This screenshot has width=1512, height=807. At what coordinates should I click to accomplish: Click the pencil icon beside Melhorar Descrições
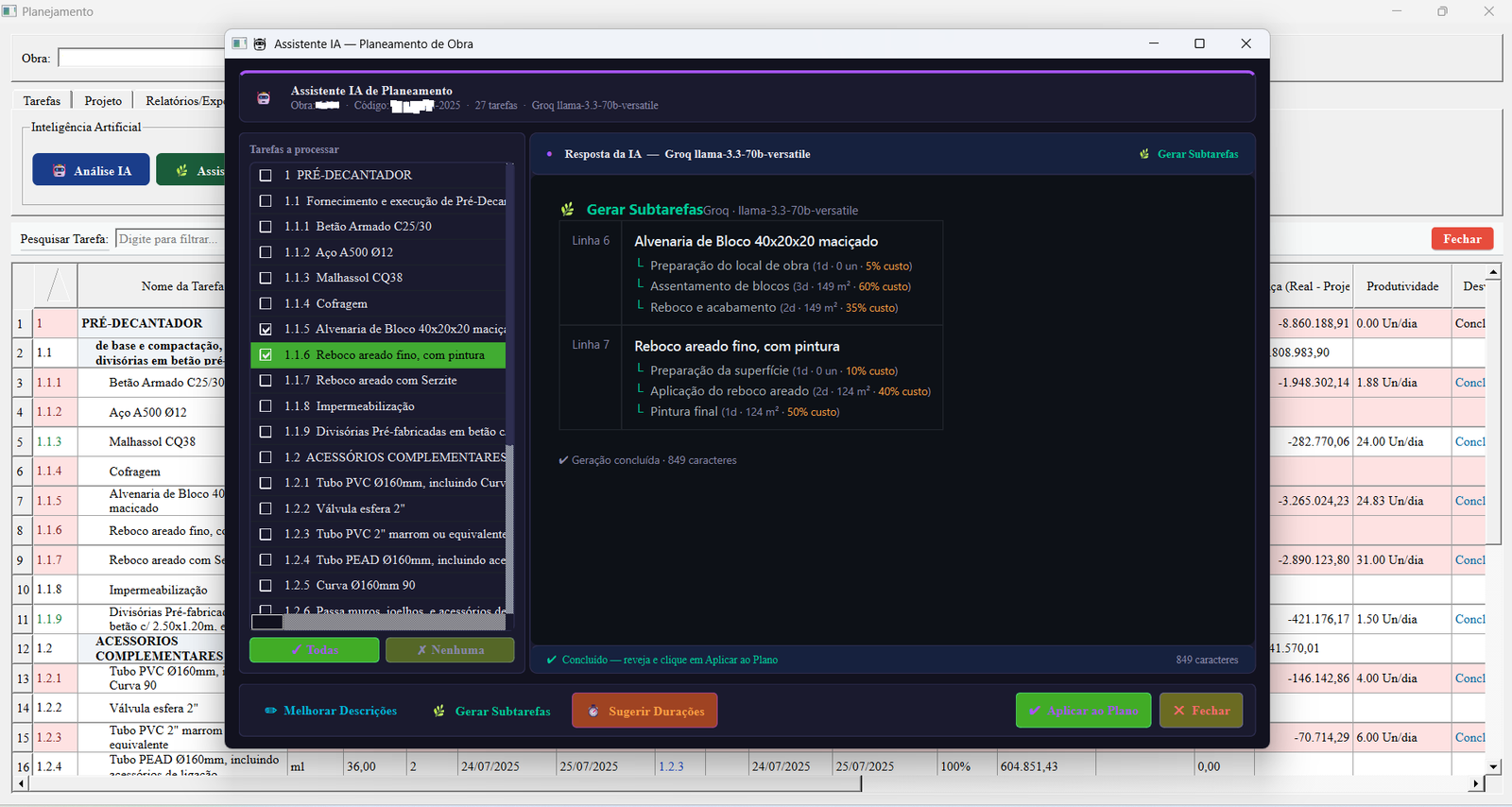click(271, 711)
